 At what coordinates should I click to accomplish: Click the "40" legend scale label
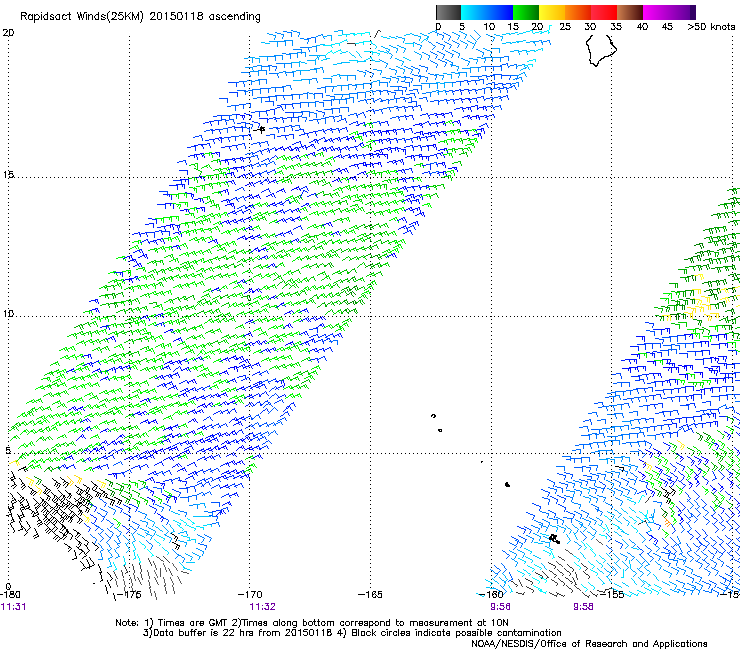pos(642,27)
